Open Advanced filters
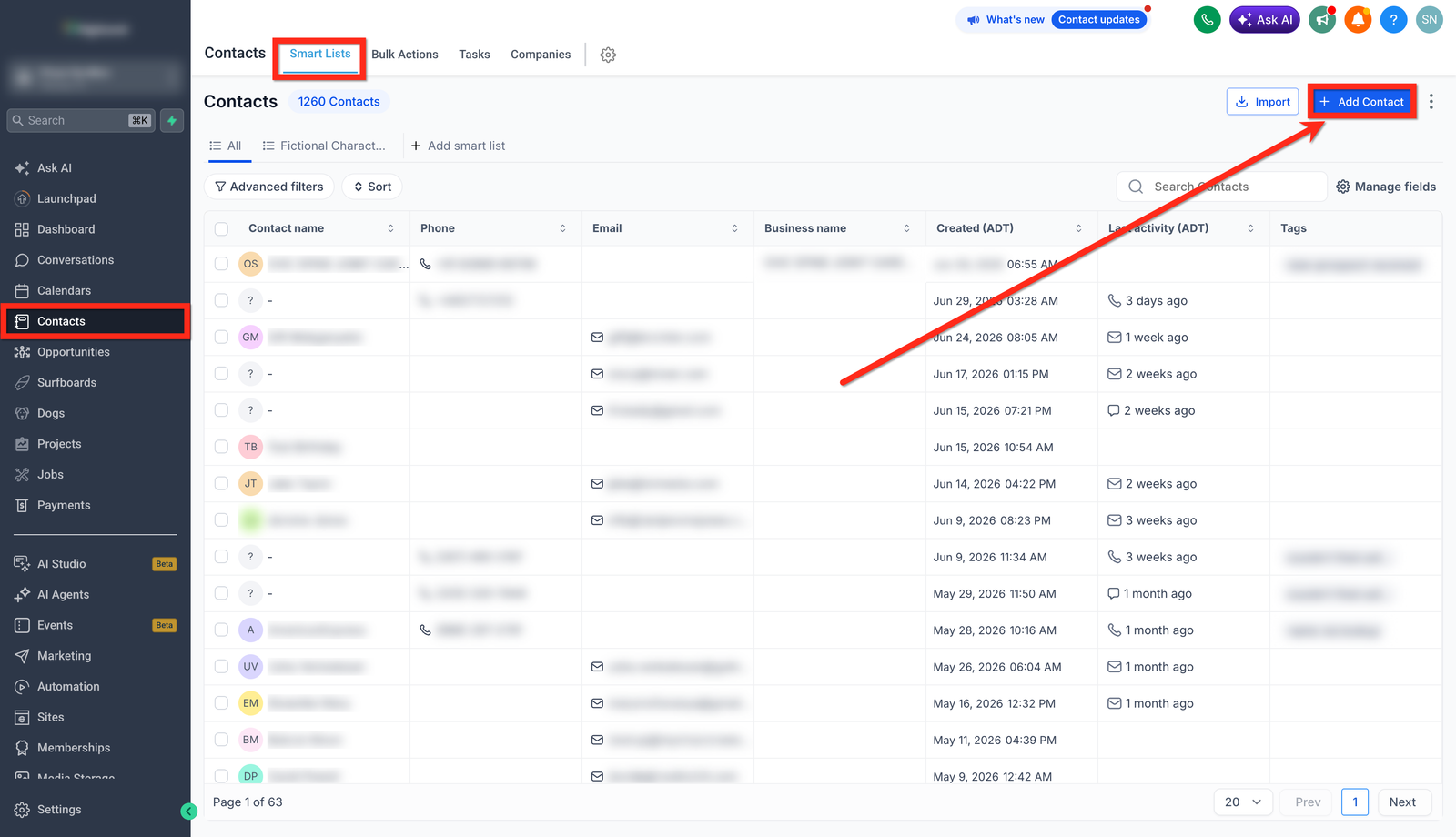The image size is (1456, 837). tap(269, 187)
